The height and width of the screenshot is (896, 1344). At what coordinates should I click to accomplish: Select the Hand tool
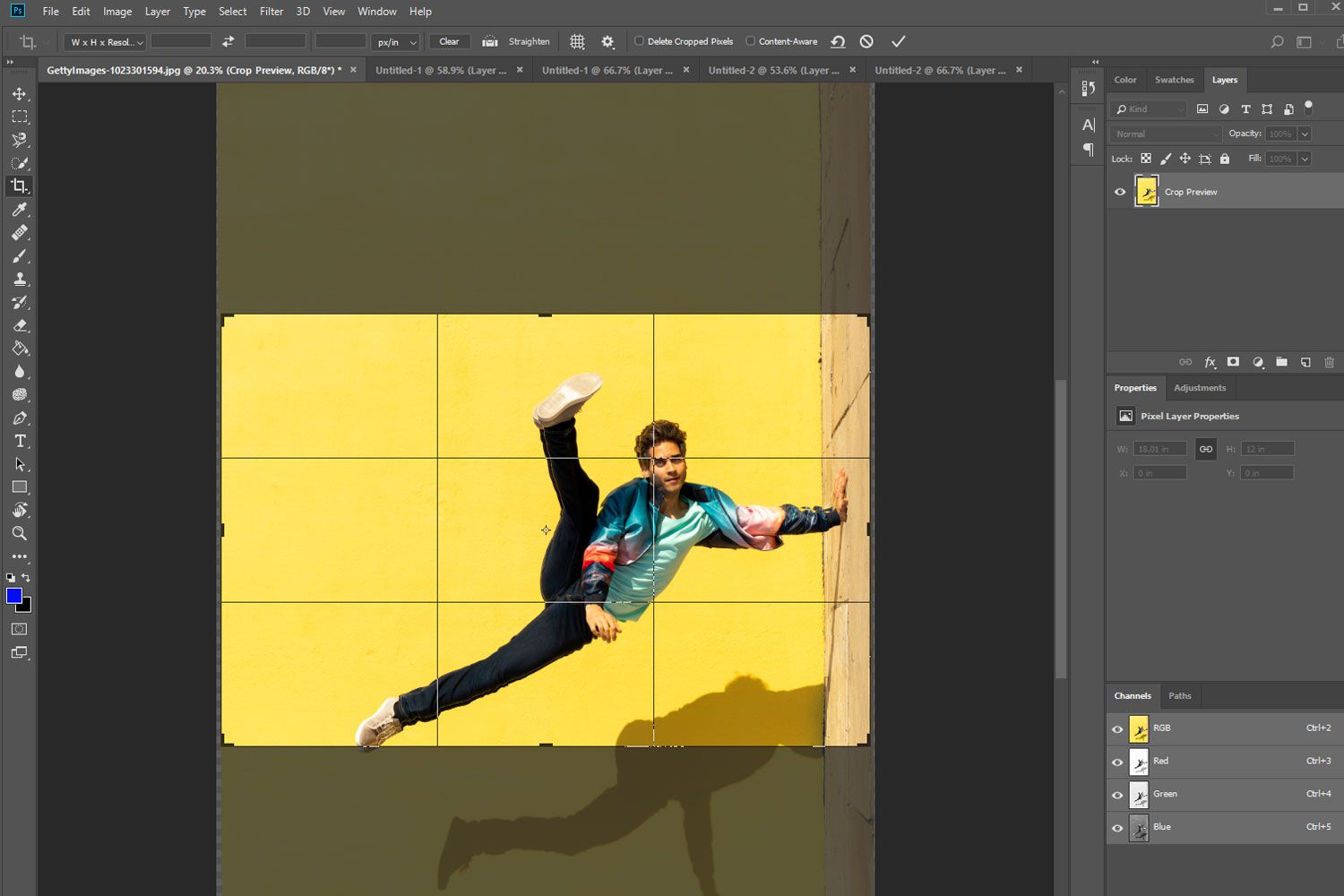19,511
